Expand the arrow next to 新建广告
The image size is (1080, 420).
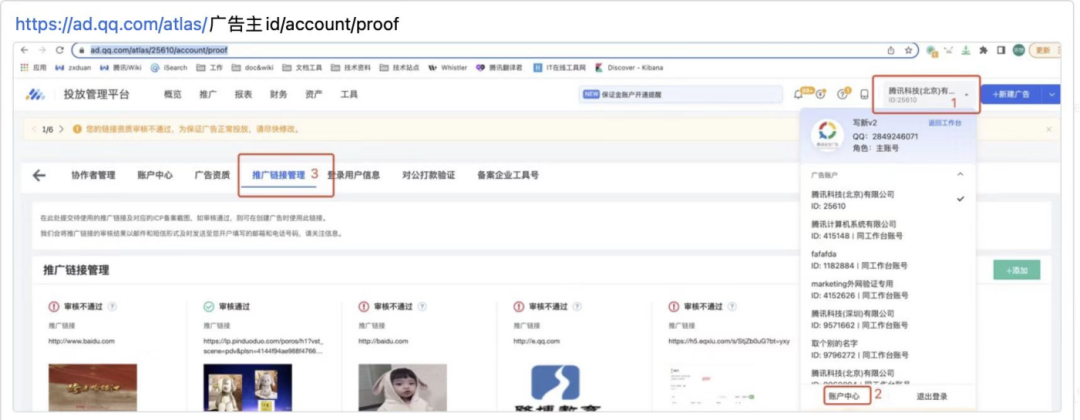tap(1052, 95)
